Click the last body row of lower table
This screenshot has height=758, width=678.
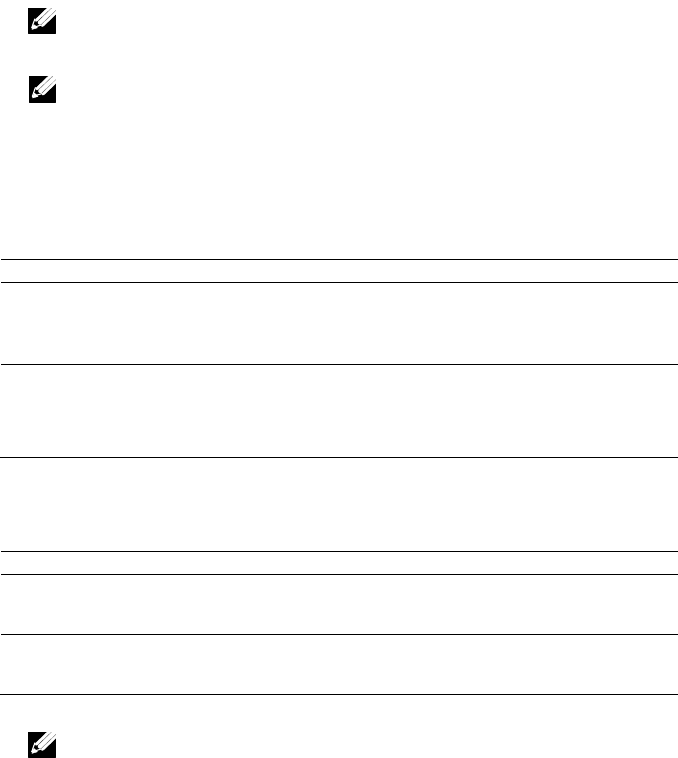pyautogui.click(x=339, y=664)
